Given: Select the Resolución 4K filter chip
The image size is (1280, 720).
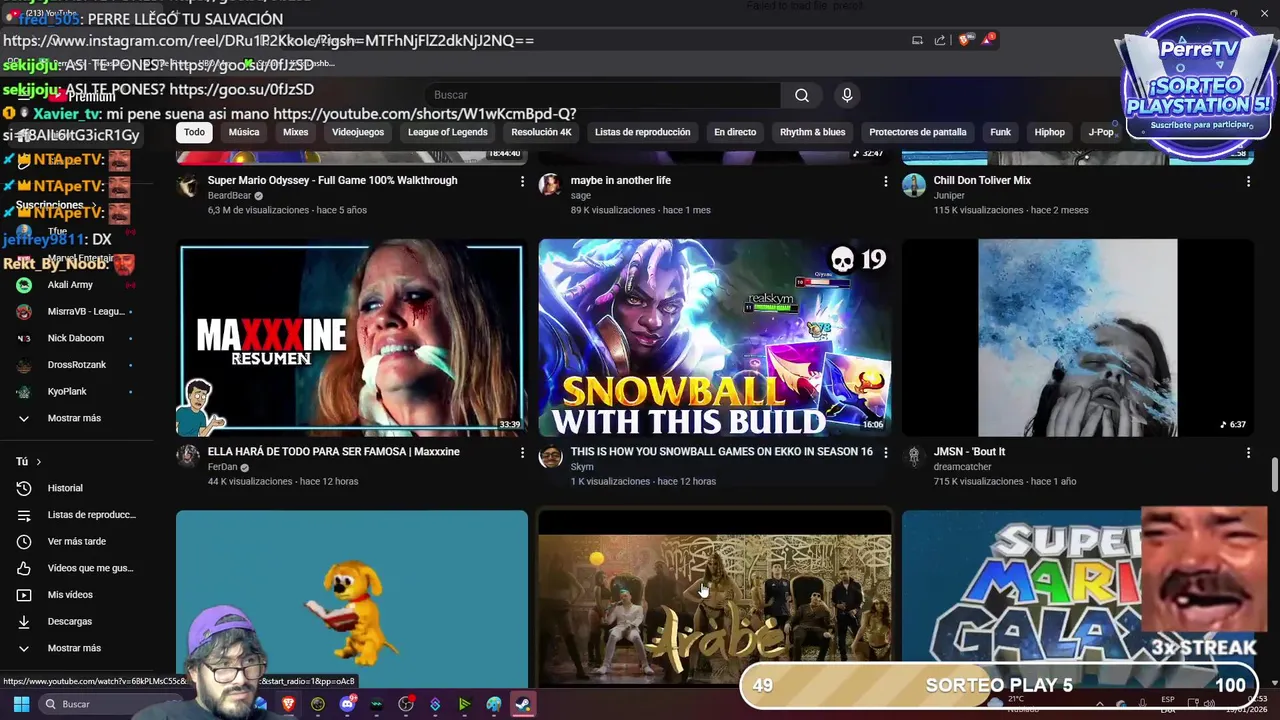Looking at the screenshot, I should tap(541, 132).
